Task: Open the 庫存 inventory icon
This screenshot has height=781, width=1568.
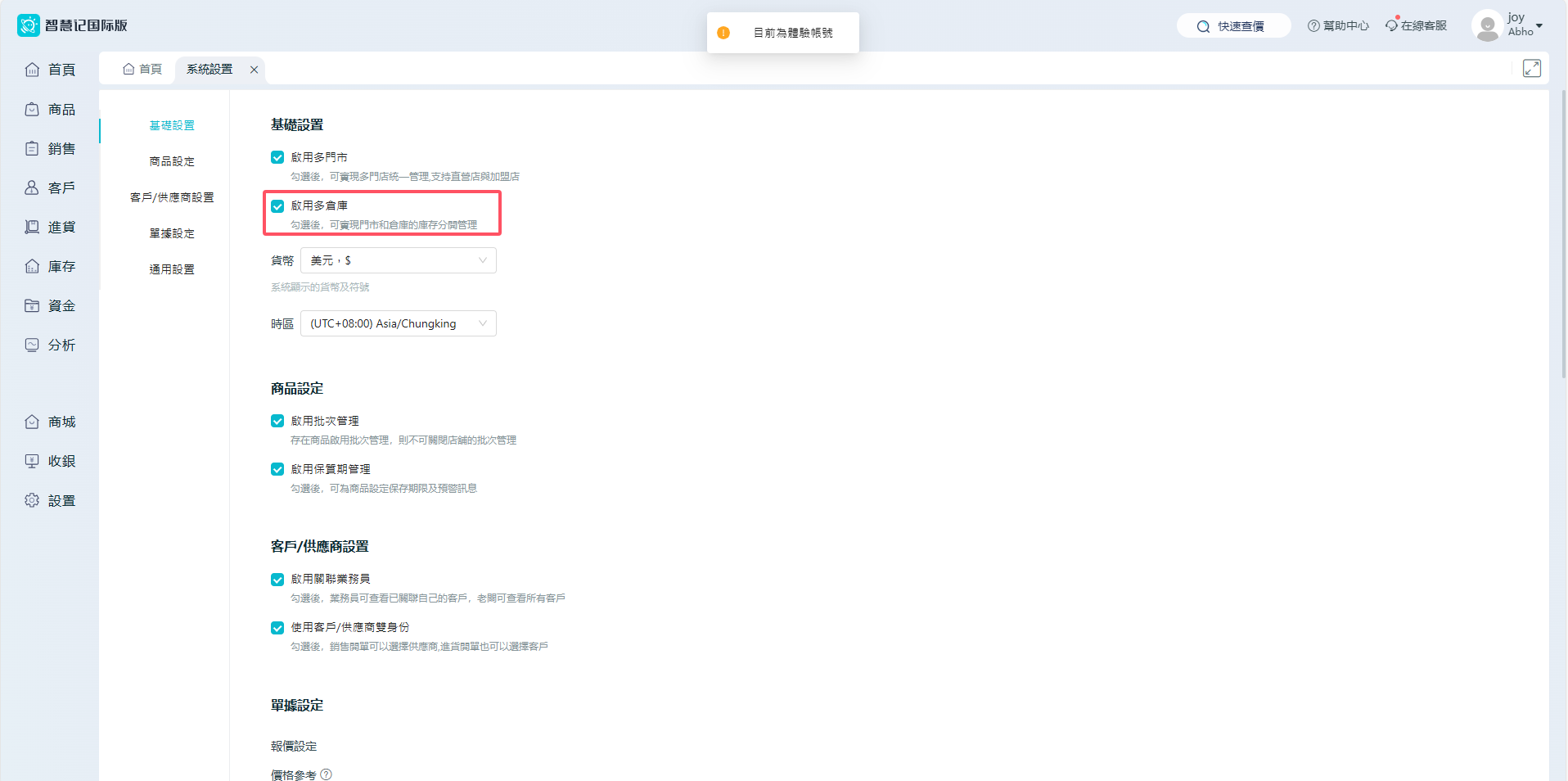Action: pyautogui.click(x=32, y=266)
